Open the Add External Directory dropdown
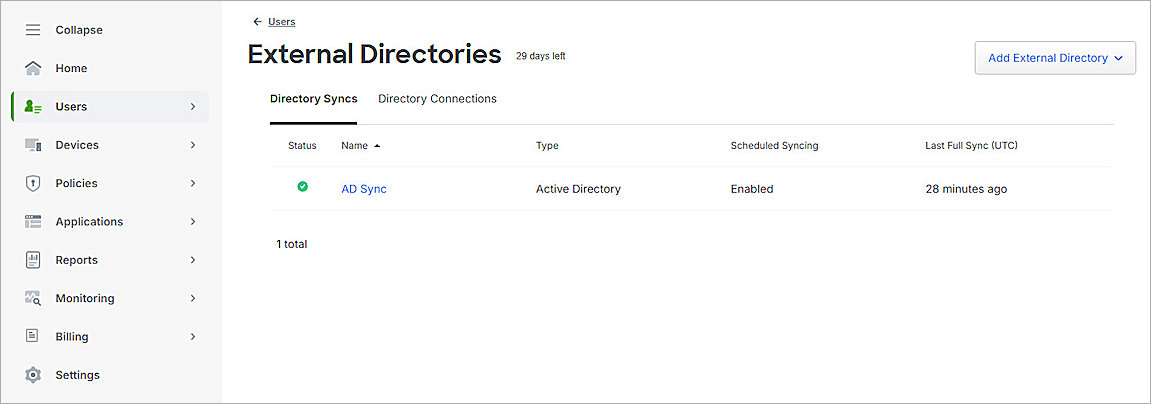 (1055, 58)
